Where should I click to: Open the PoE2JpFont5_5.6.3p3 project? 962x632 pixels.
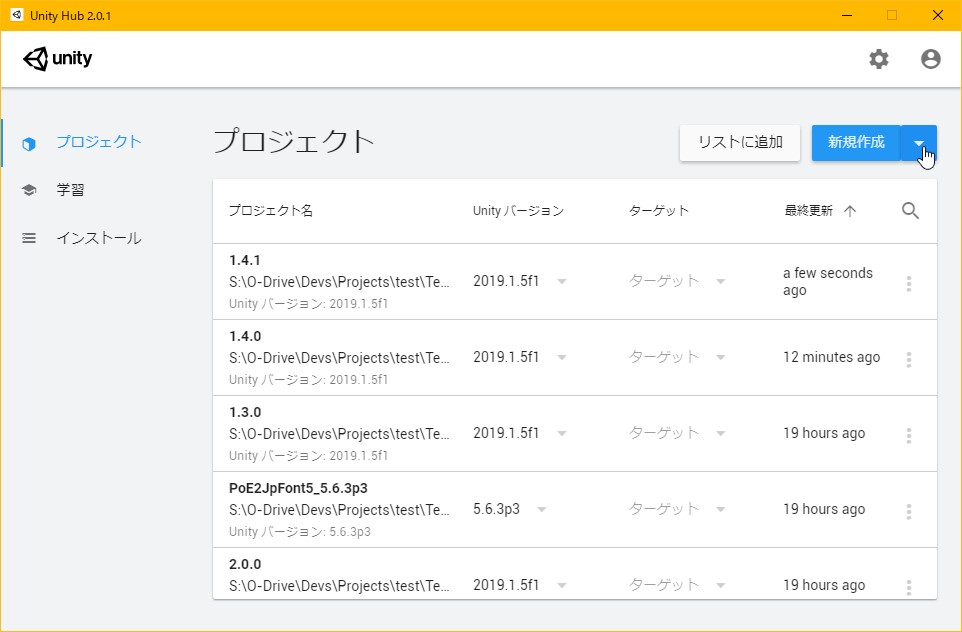(298, 488)
